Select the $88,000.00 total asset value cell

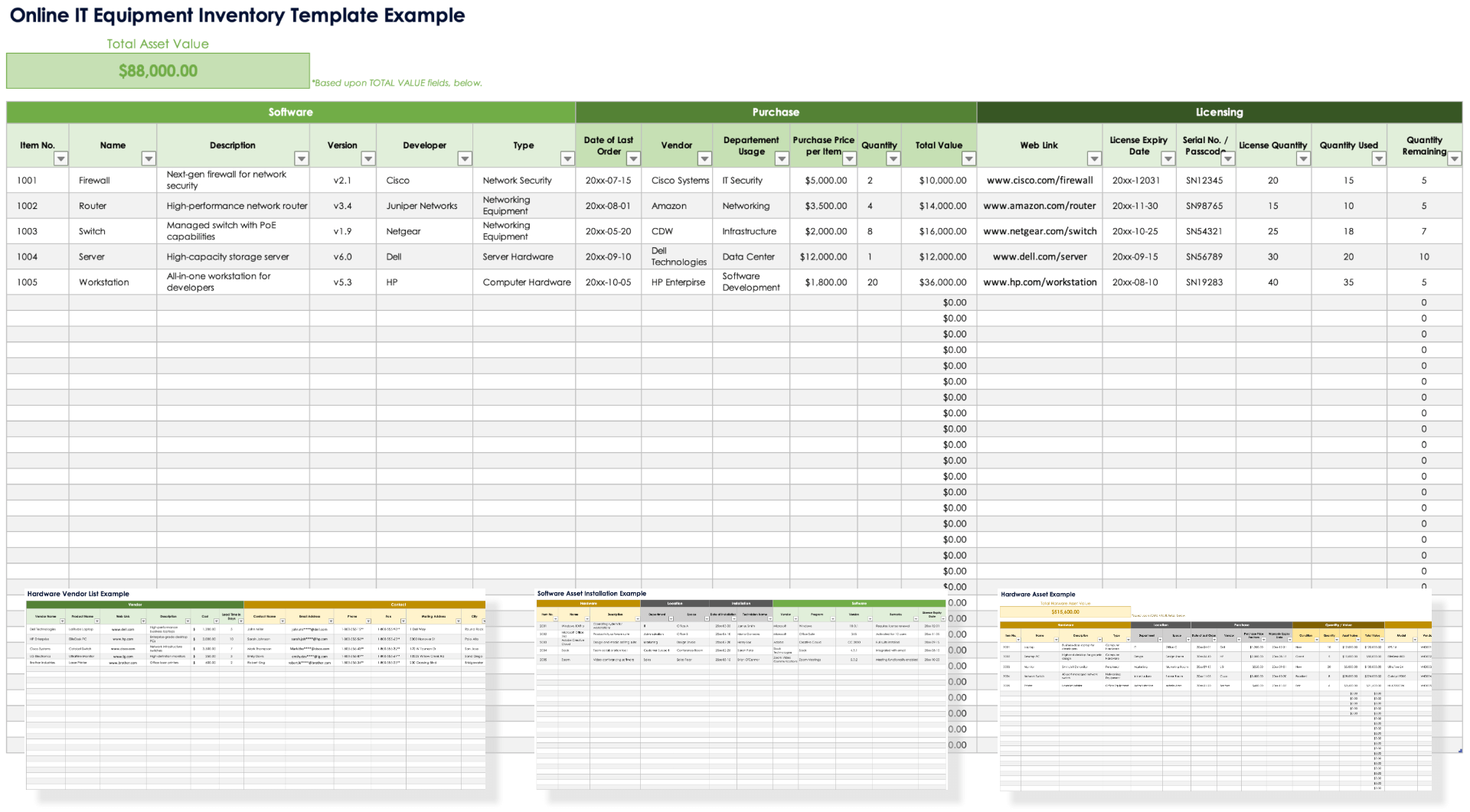[158, 71]
